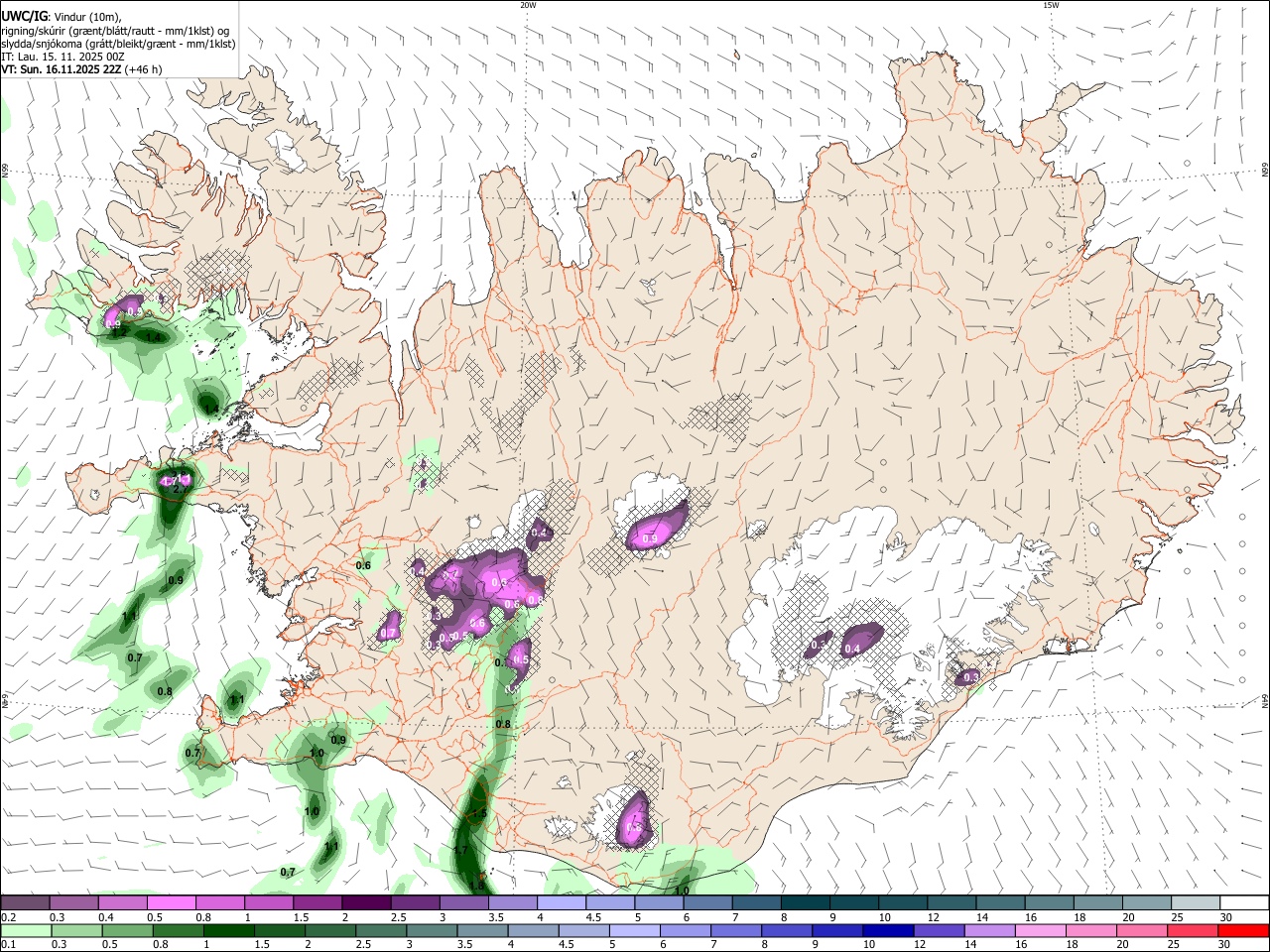1270x952 pixels.
Task: Click the darkest purple snow swatch starting at 2
Action: coord(366,902)
